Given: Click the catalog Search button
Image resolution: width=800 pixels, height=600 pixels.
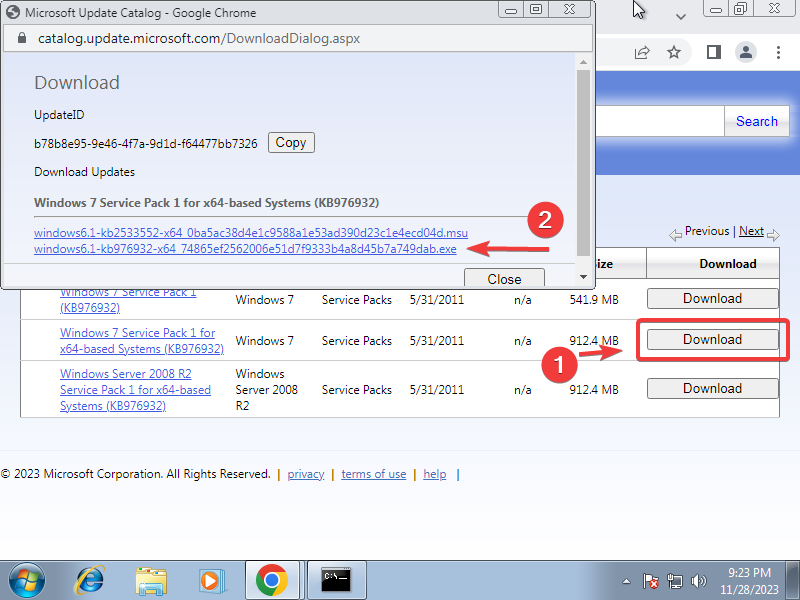Looking at the screenshot, I should point(756,121).
